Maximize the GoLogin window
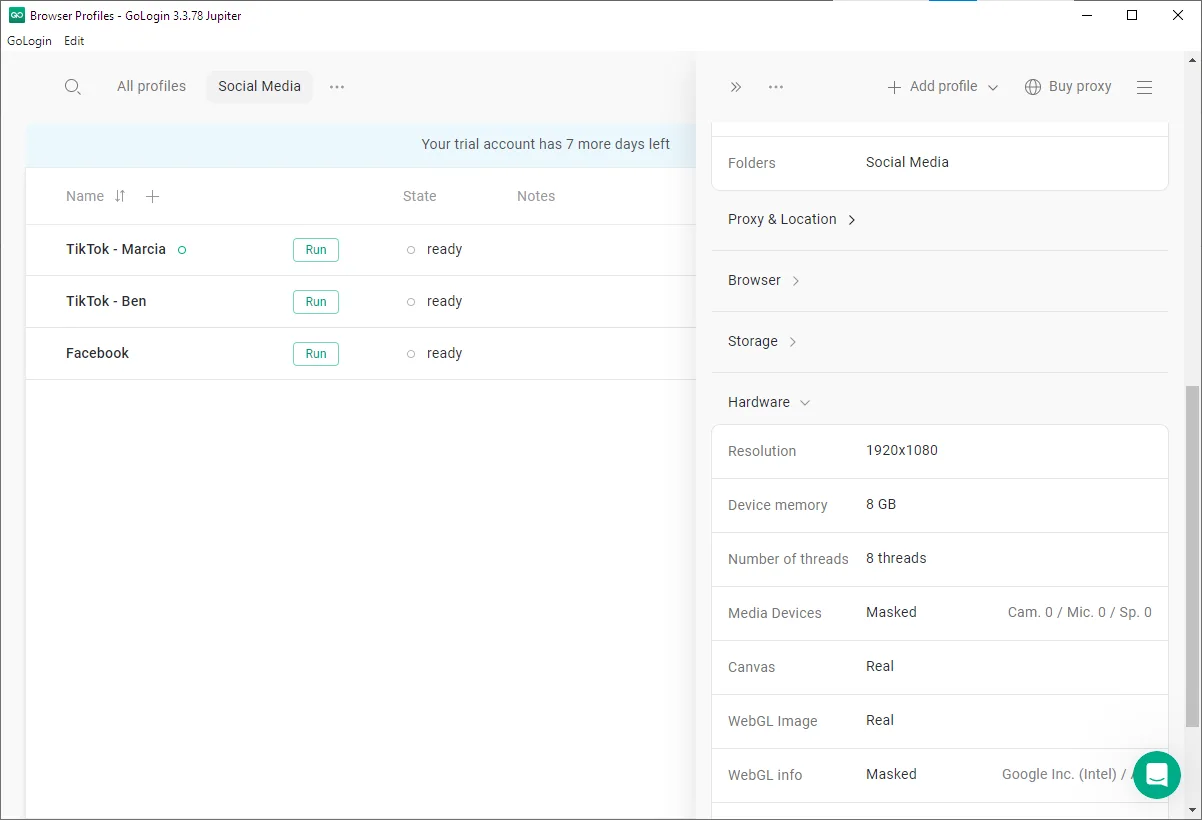This screenshot has width=1202, height=820. pyautogui.click(x=1132, y=15)
